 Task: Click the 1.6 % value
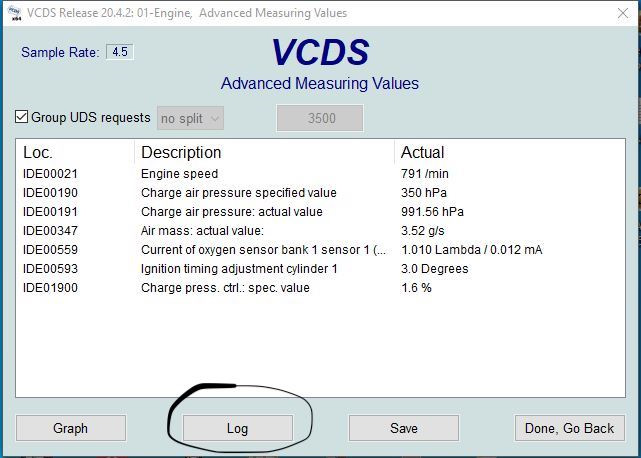coord(416,288)
